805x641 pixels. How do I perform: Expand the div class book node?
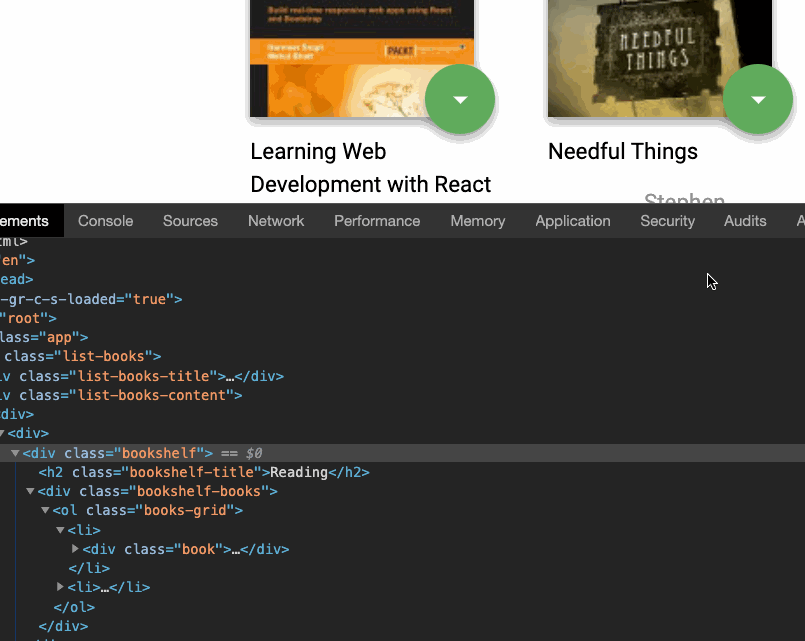pos(75,549)
